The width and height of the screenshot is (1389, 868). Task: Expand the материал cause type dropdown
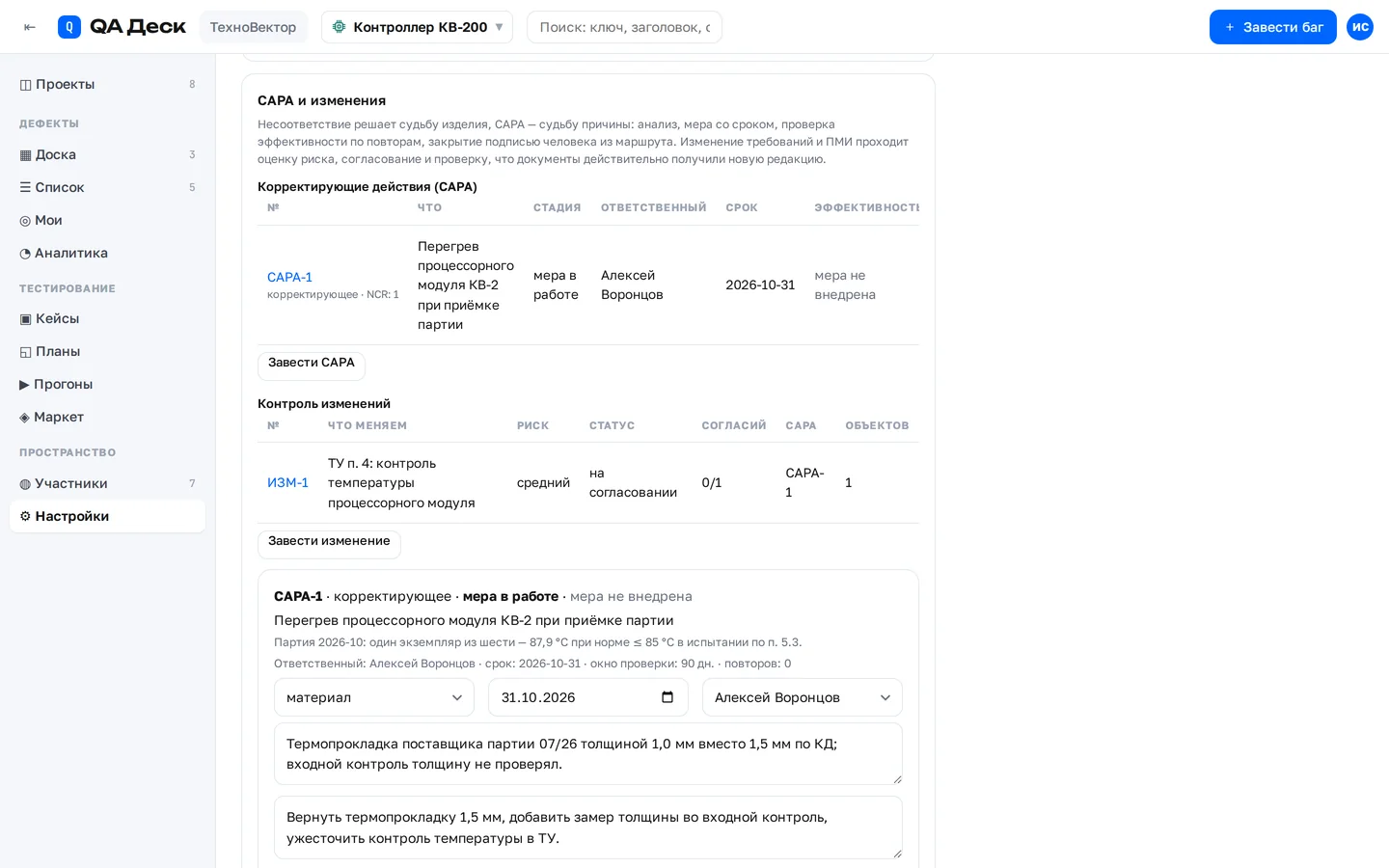point(374,697)
